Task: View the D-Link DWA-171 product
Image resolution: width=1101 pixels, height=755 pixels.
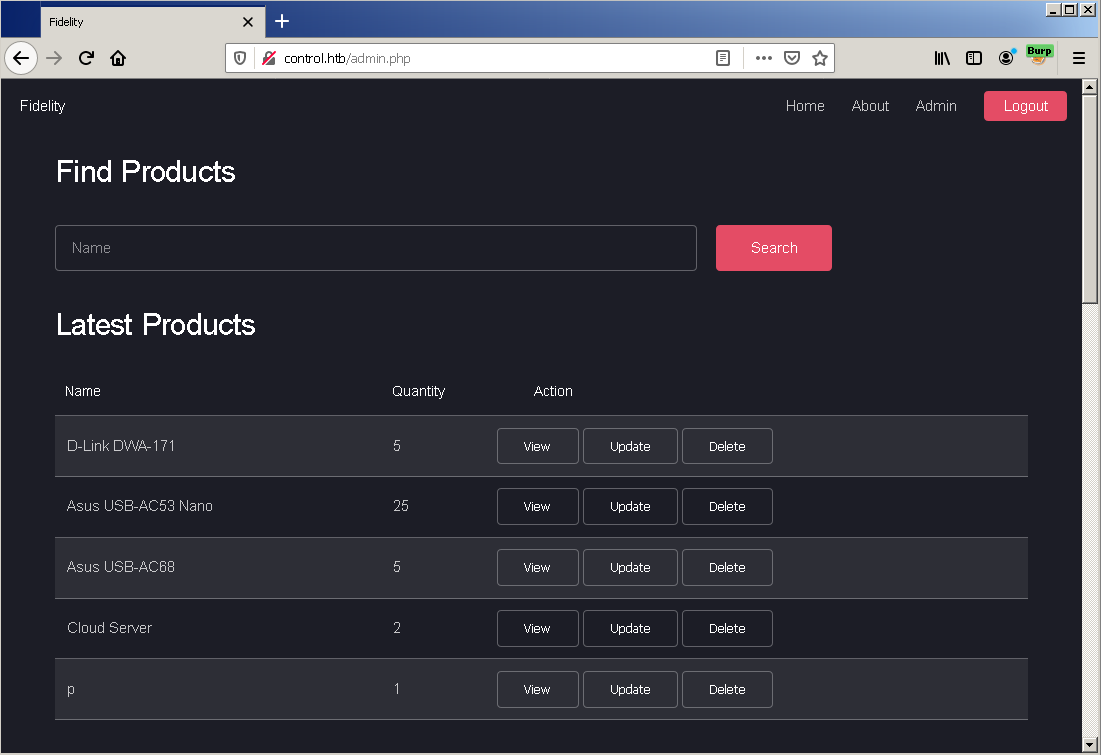Action: point(537,446)
